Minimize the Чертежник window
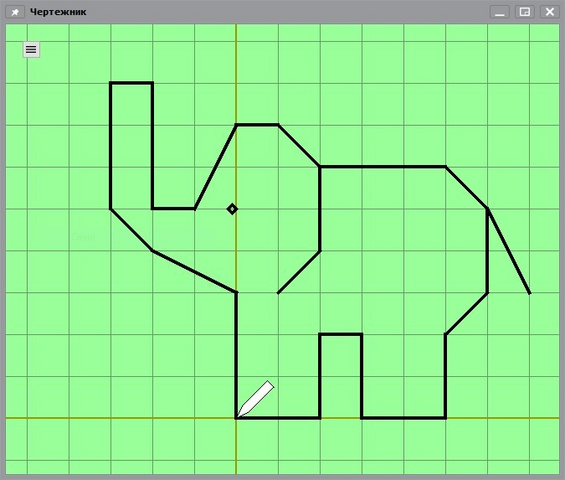565x480 pixels. pyautogui.click(x=499, y=12)
